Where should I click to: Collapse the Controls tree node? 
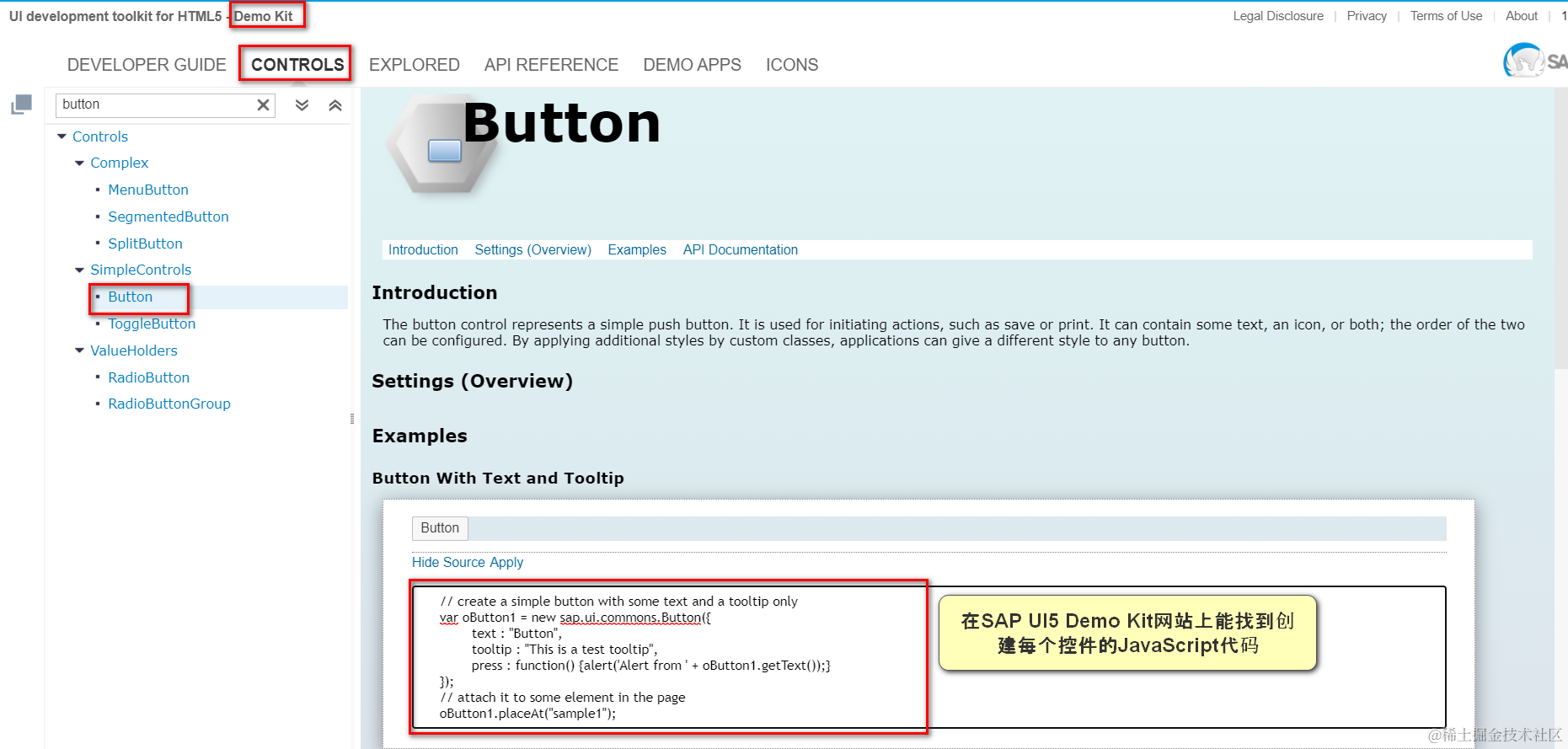click(62, 136)
